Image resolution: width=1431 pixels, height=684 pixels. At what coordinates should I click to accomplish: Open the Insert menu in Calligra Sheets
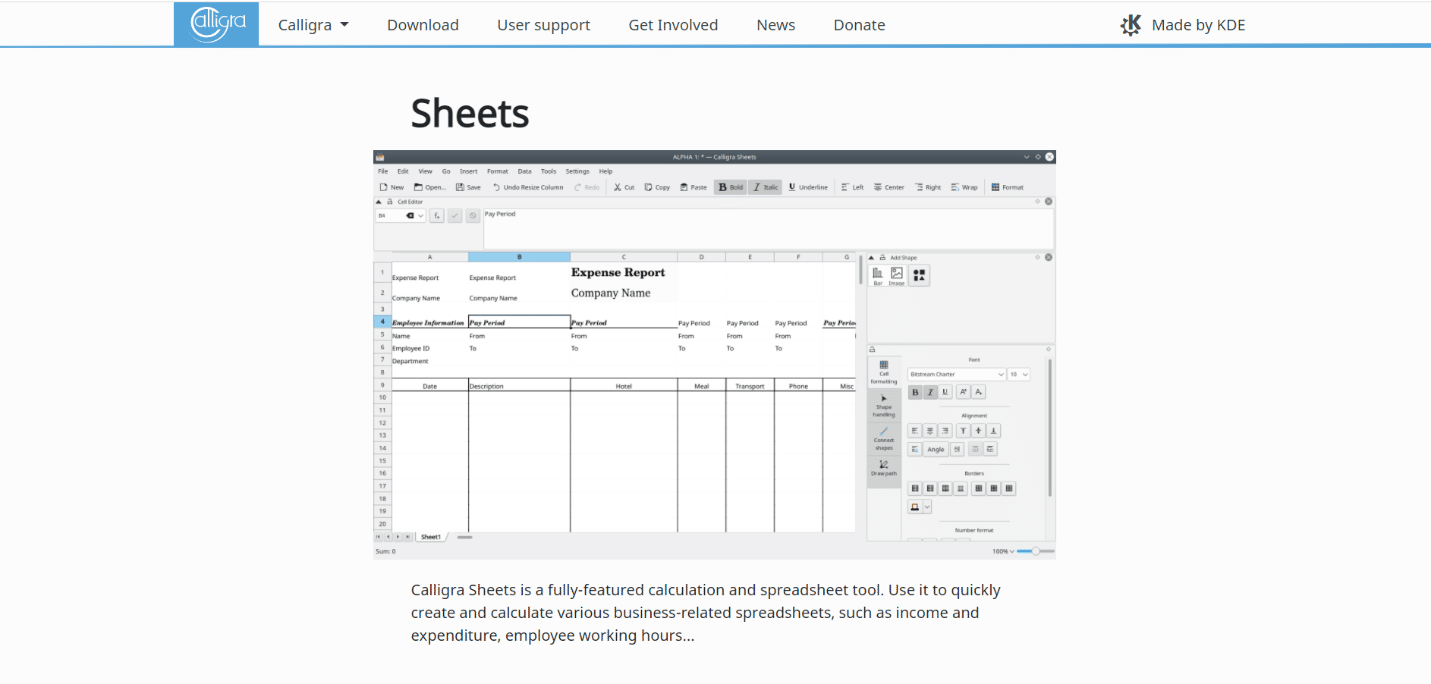tap(468, 171)
